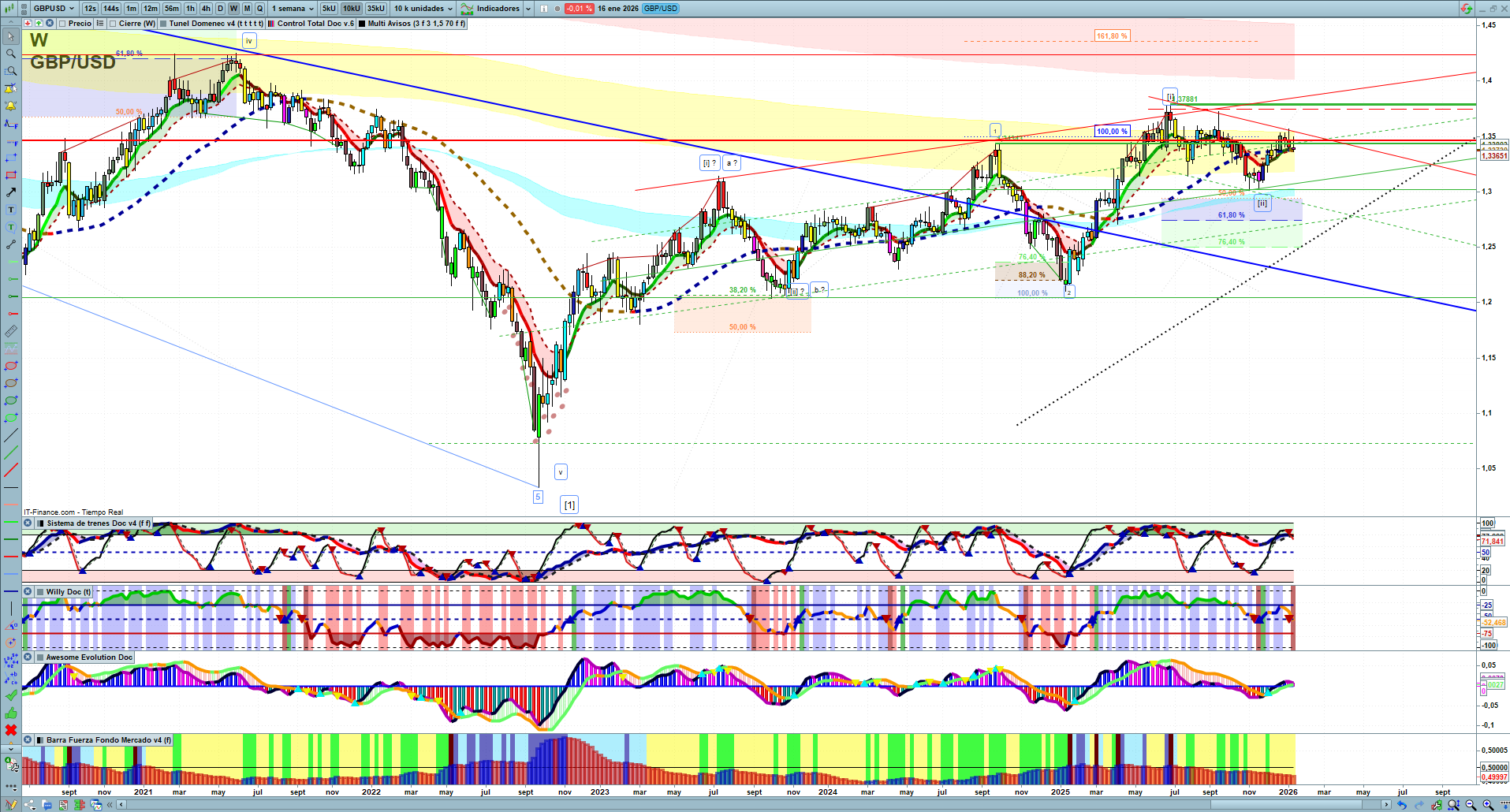Open the '1 semana' period dropdown

(x=293, y=9)
